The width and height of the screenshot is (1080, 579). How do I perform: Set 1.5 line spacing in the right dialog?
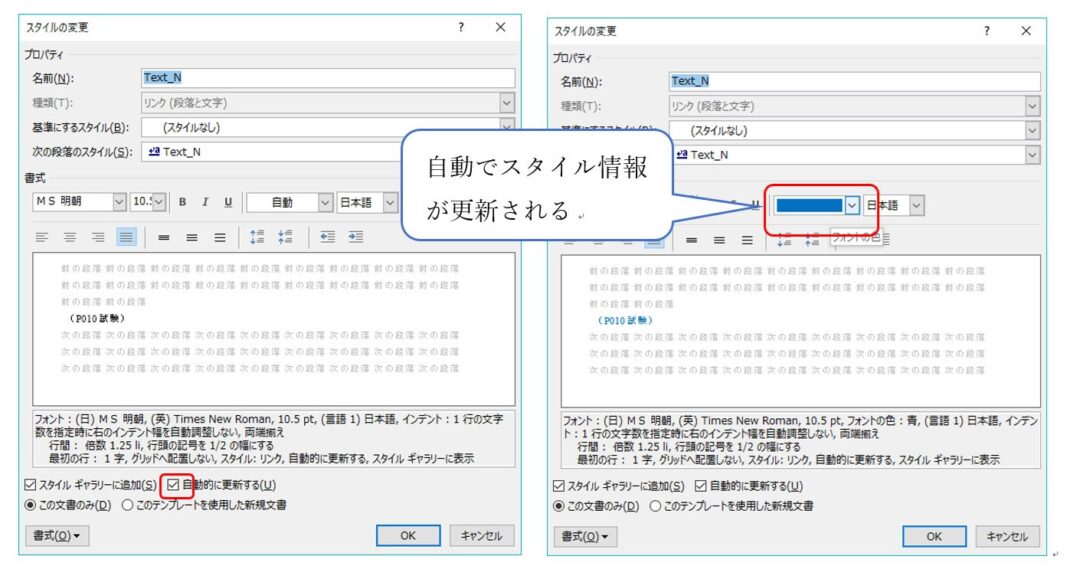tap(720, 240)
